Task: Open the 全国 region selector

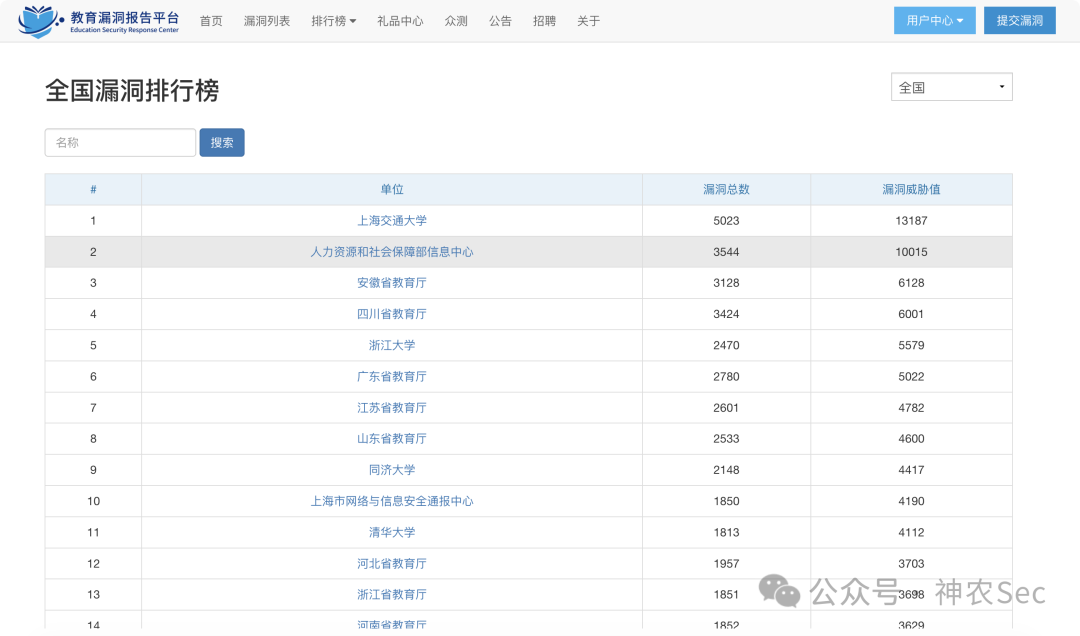Action: (x=950, y=86)
